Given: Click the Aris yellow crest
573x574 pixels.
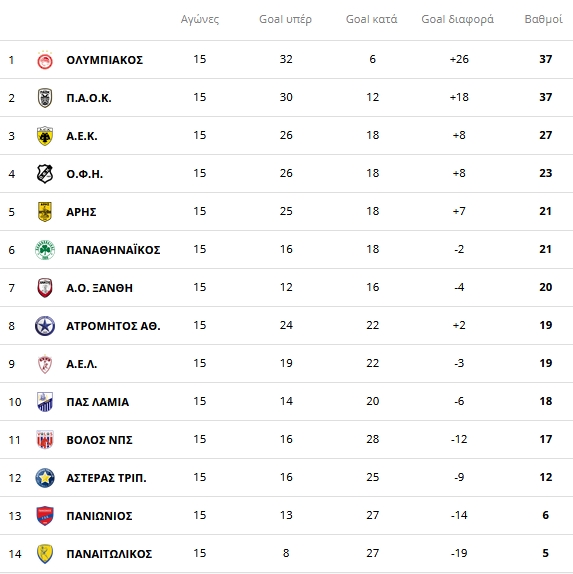Looking at the screenshot, I should [x=45, y=212].
